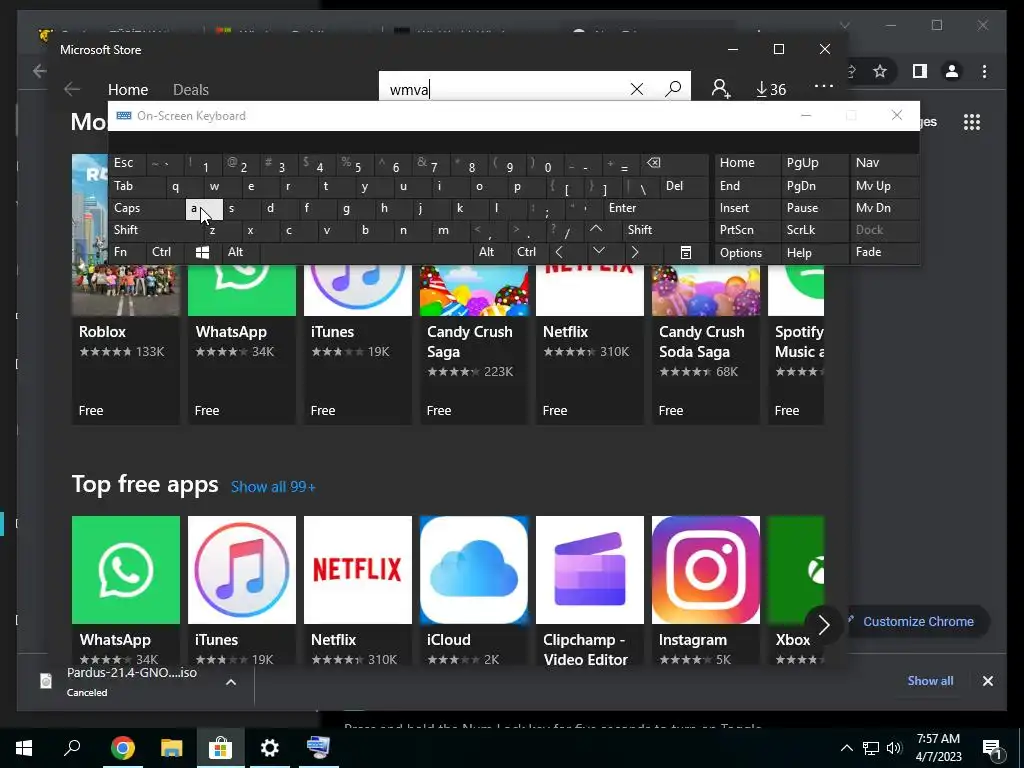
Task: Tap the context menu key on keyboard
Action: tap(685, 253)
